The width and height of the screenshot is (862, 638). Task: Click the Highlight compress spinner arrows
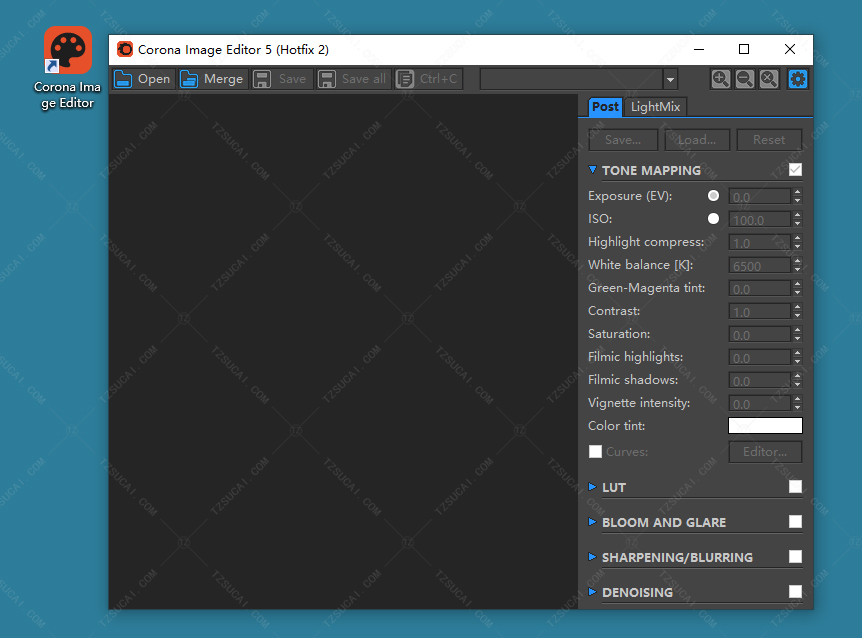click(797, 242)
